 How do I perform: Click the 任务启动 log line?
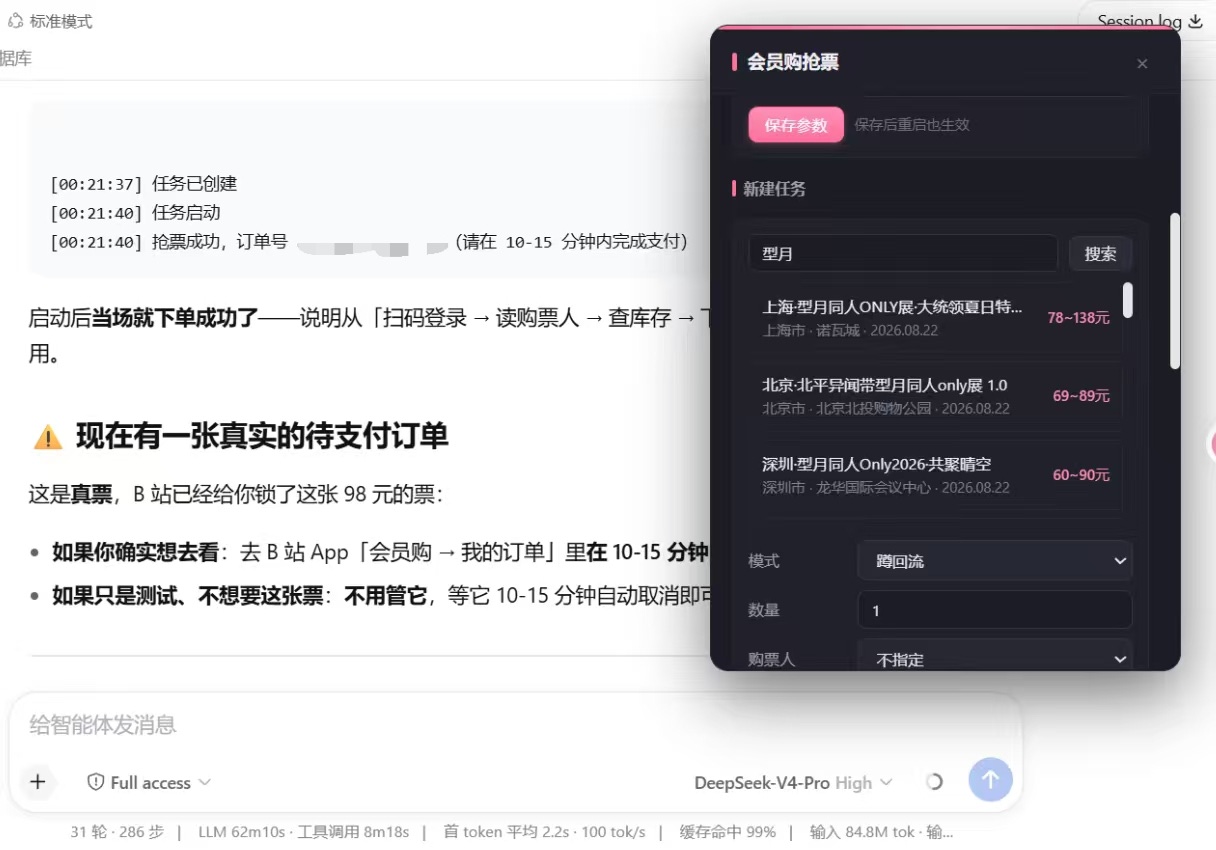click(135, 213)
